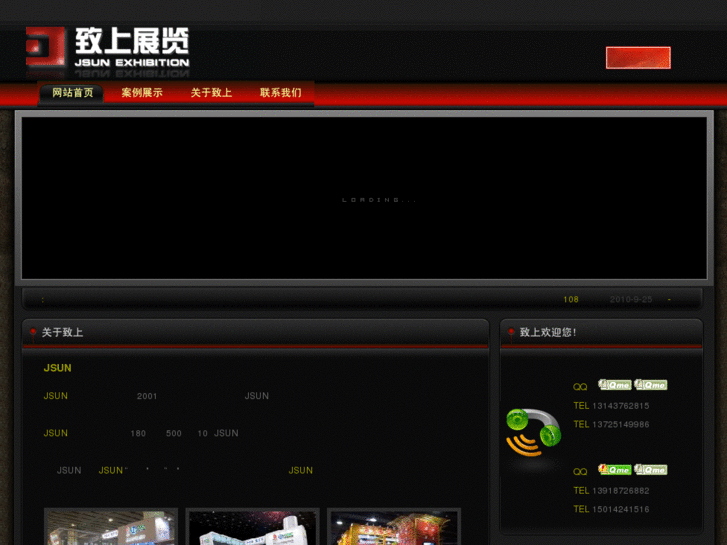Viewport: 727px width, 545px height.
Task: Open the 联系我们 navigation tab
Action: coord(281,93)
